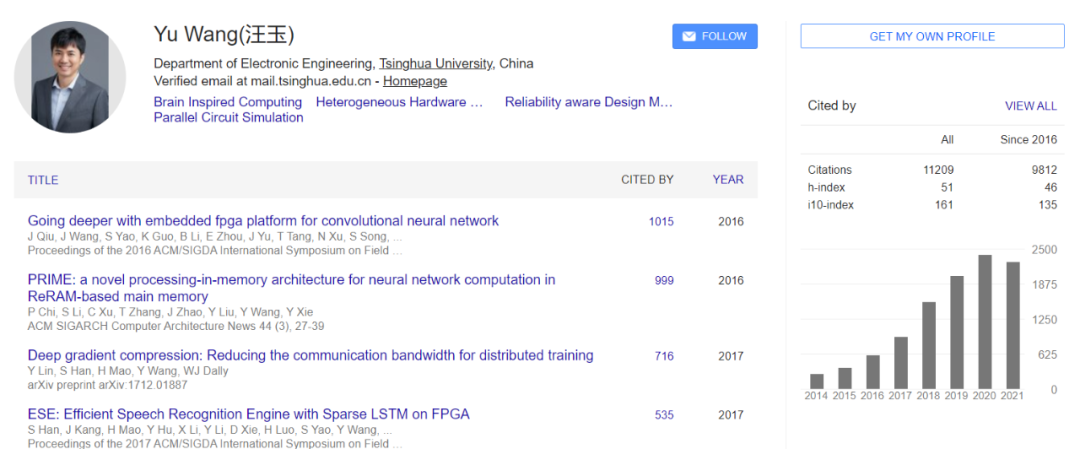1080x449 pixels.
Task: Click the 2020 bar in citations chart
Action: coord(985,322)
